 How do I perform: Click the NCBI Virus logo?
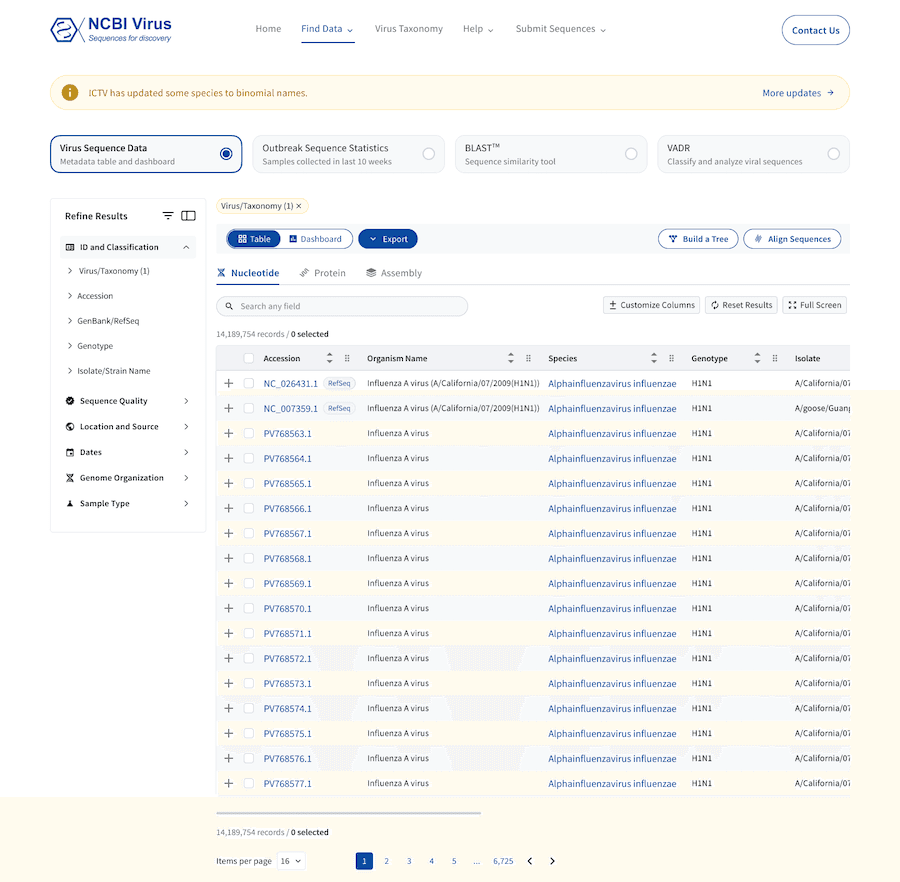point(111,29)
